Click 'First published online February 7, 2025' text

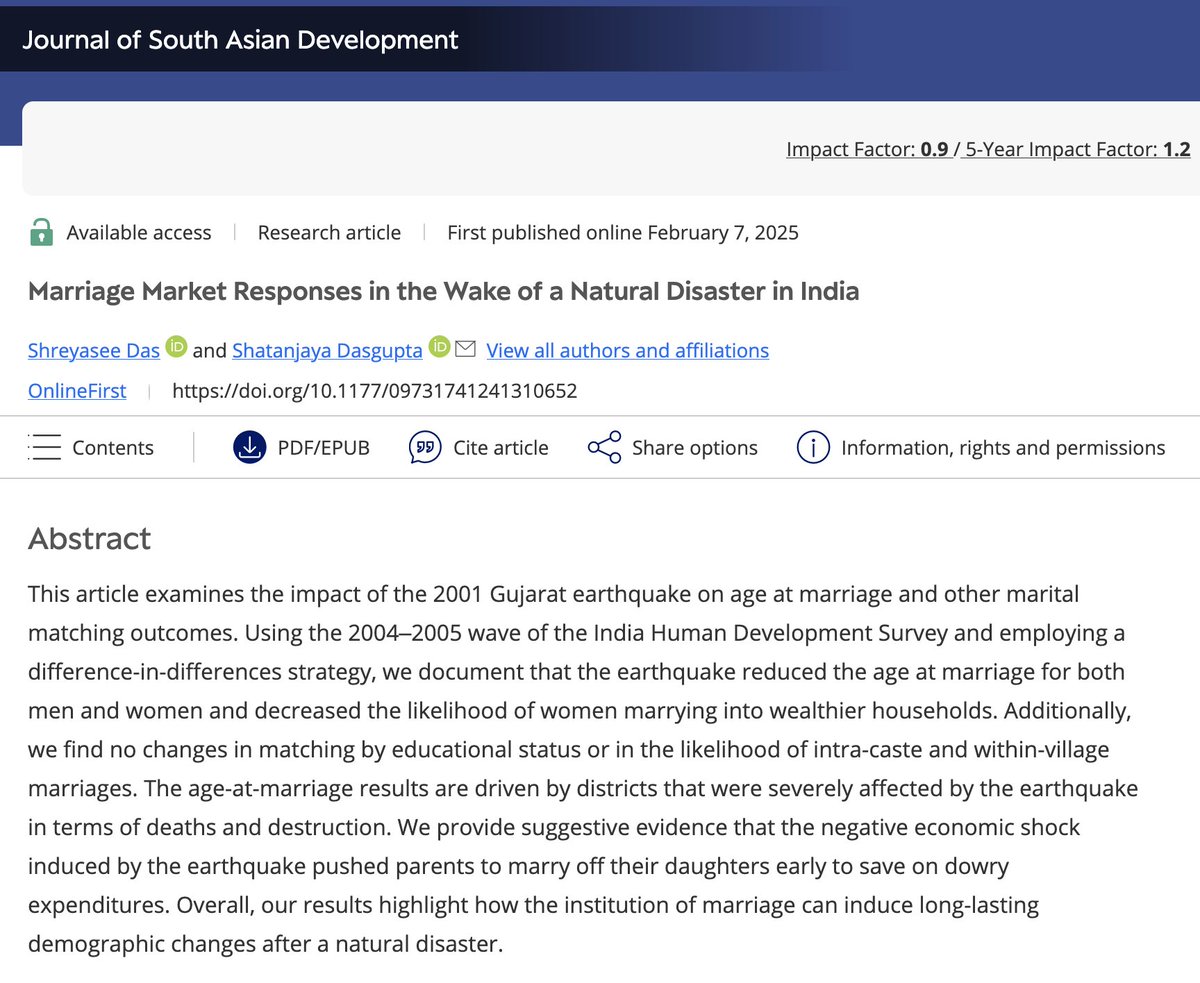point(623,233)
